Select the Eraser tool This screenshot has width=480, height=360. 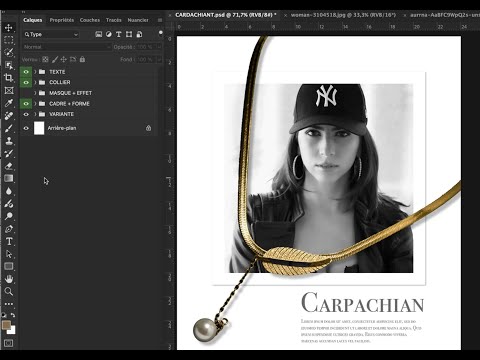9,166
